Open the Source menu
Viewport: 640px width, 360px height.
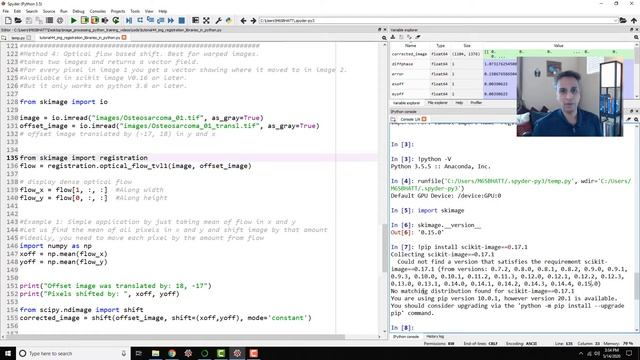coord(49,11)
